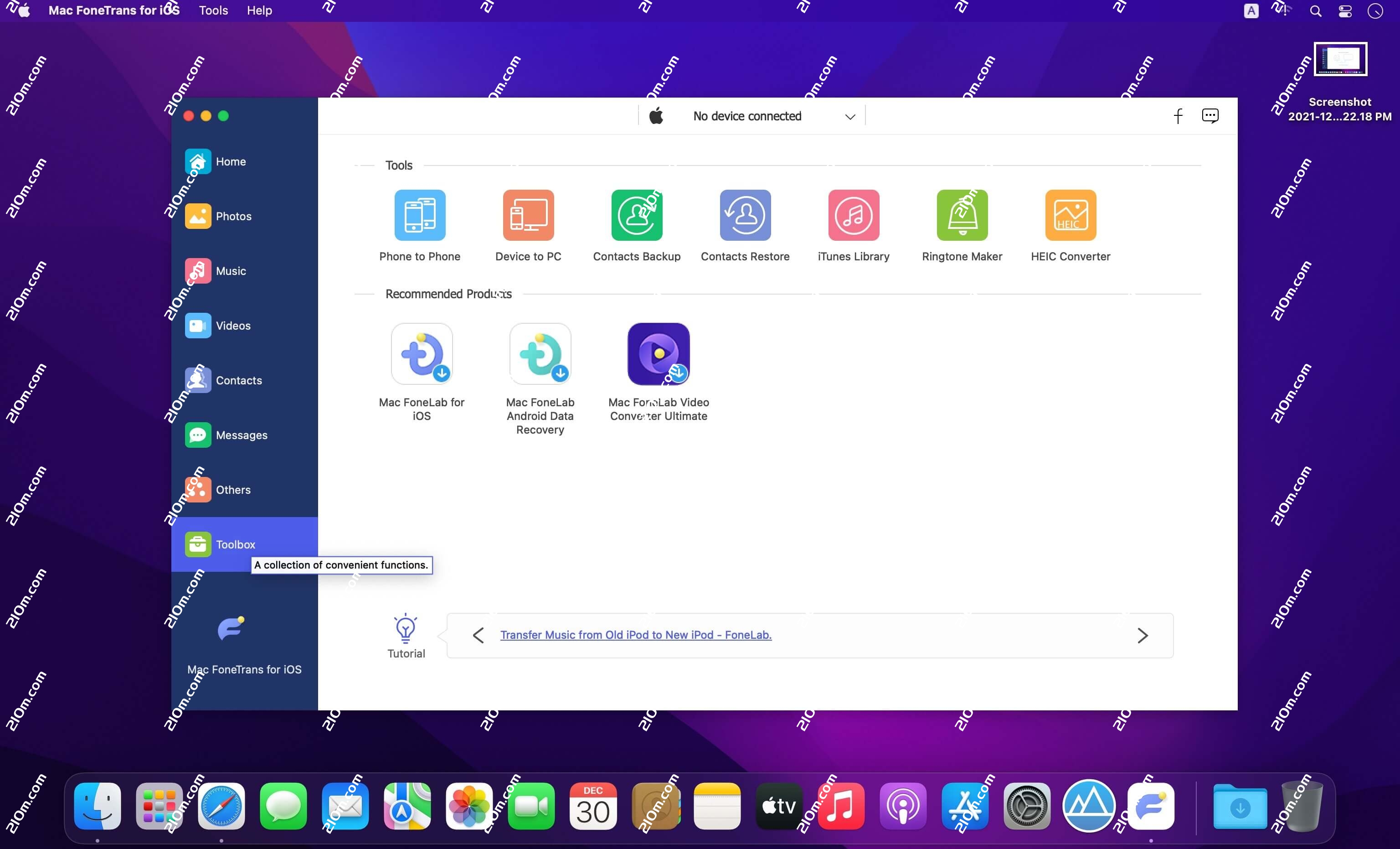Show the next tutorial tip

pyautogui.click(x=1143, y=635)
